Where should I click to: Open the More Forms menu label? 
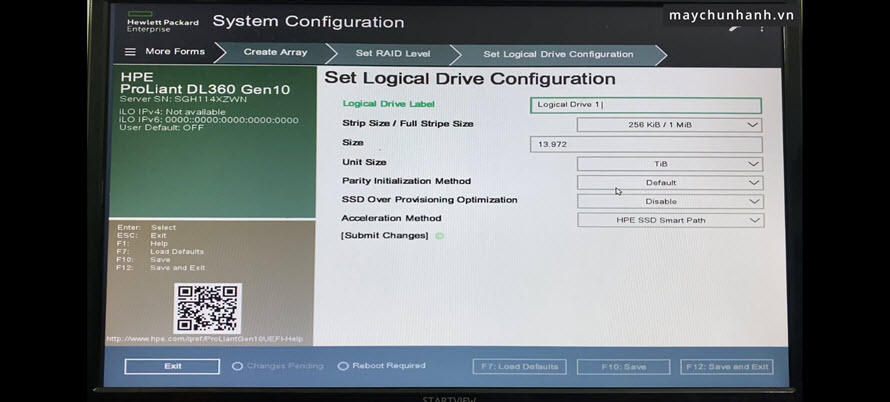click(x=175, y=51)
